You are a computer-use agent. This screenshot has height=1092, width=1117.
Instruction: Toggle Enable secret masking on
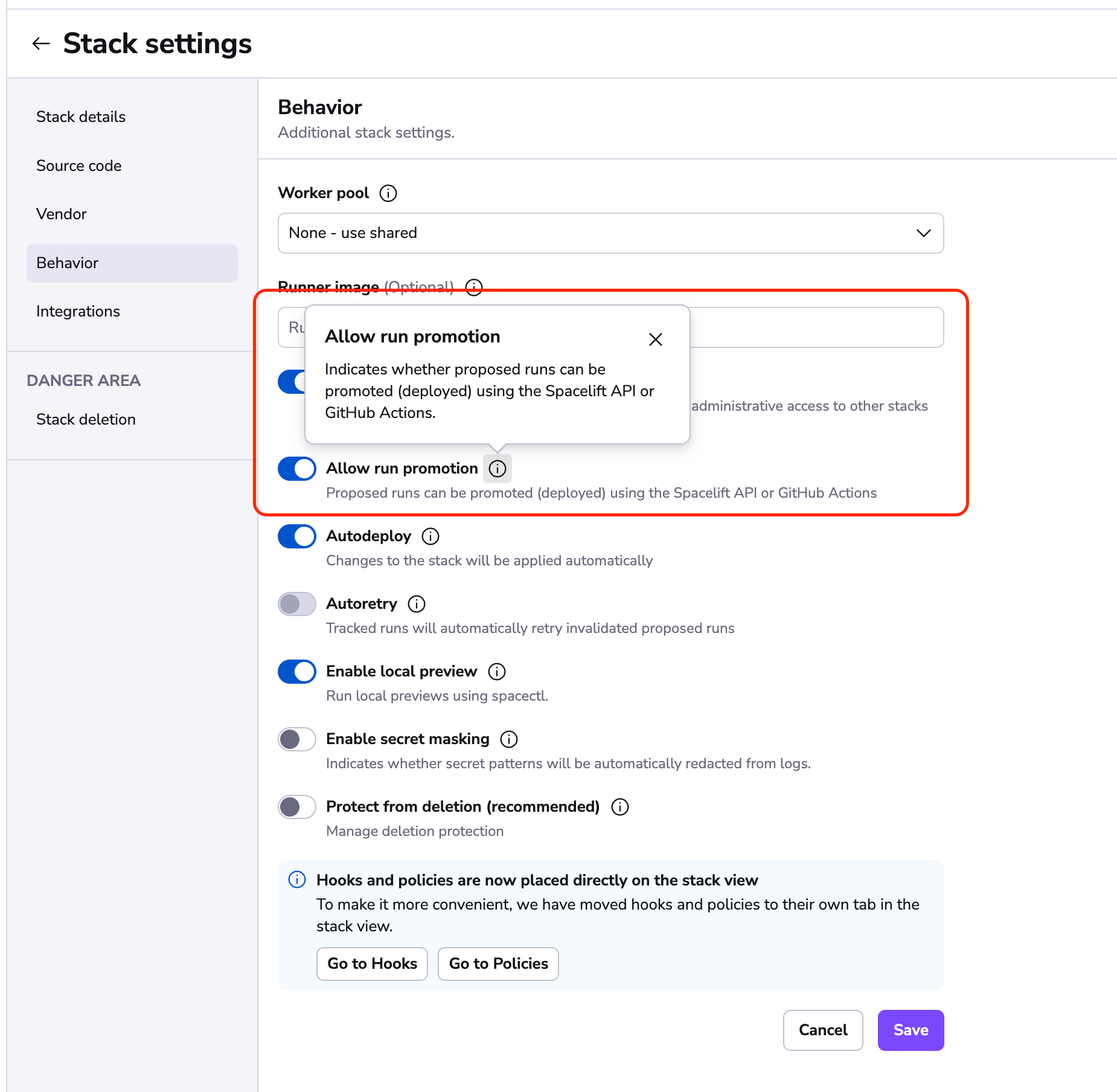pyautogui.click(x=296, y=739)
